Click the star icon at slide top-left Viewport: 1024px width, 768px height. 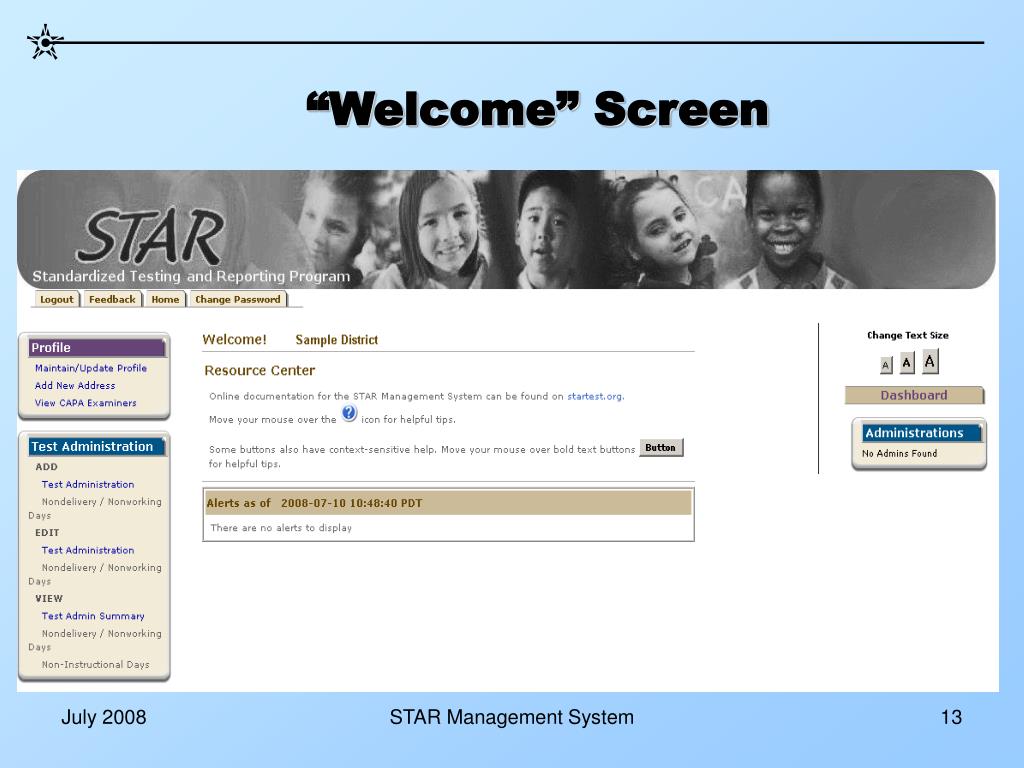pyautogui.click(x=45, y=42)
